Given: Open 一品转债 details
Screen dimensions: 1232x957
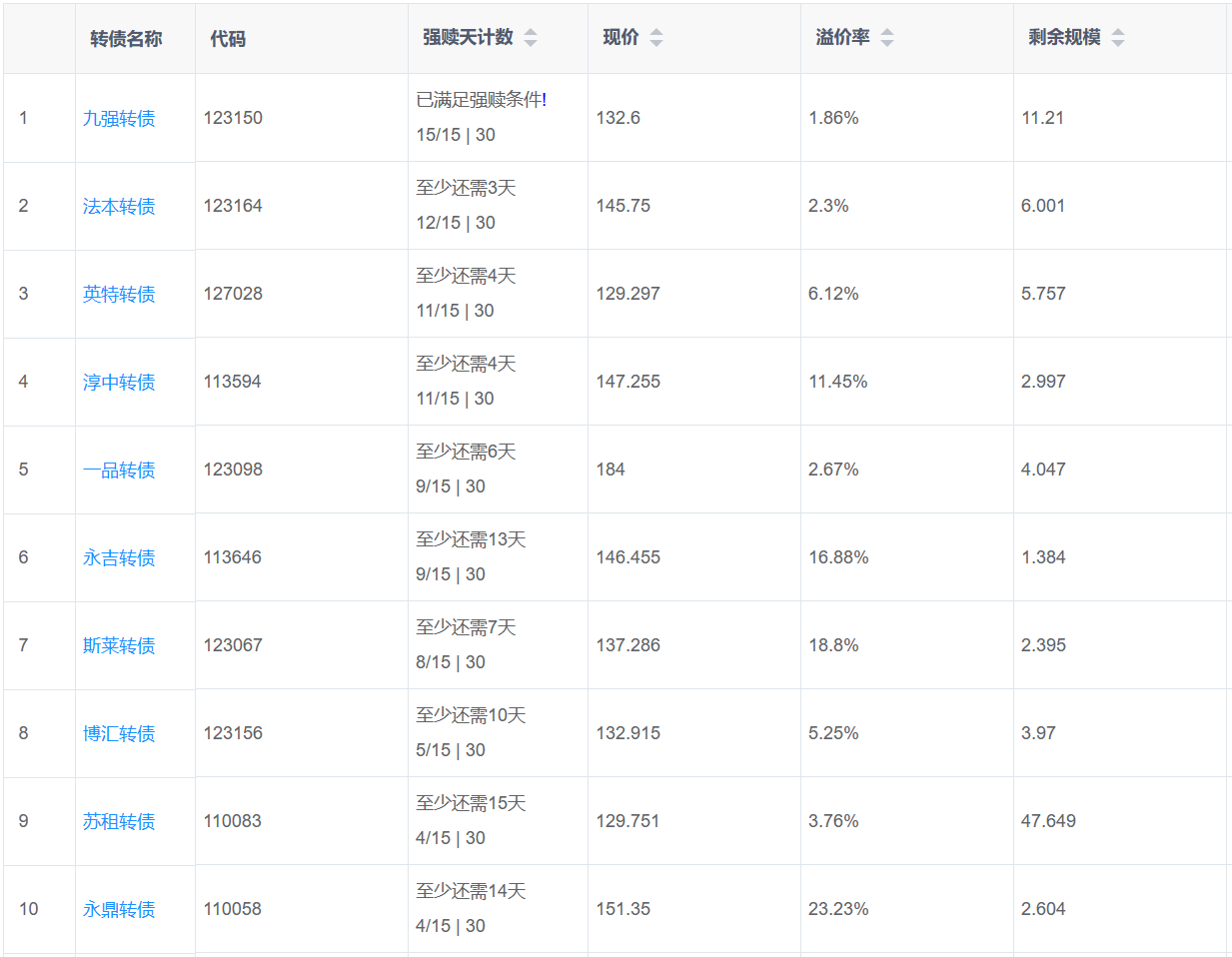Looking at the screenshot, I should [119, 471].
